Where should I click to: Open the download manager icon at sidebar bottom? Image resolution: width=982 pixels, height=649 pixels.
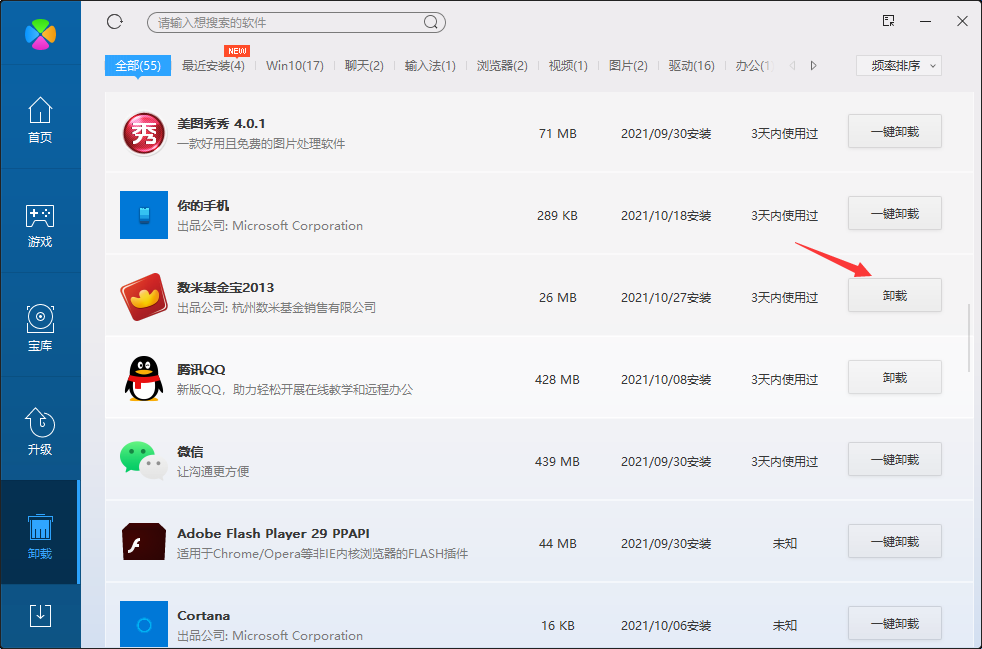click(x=40, y=616)
